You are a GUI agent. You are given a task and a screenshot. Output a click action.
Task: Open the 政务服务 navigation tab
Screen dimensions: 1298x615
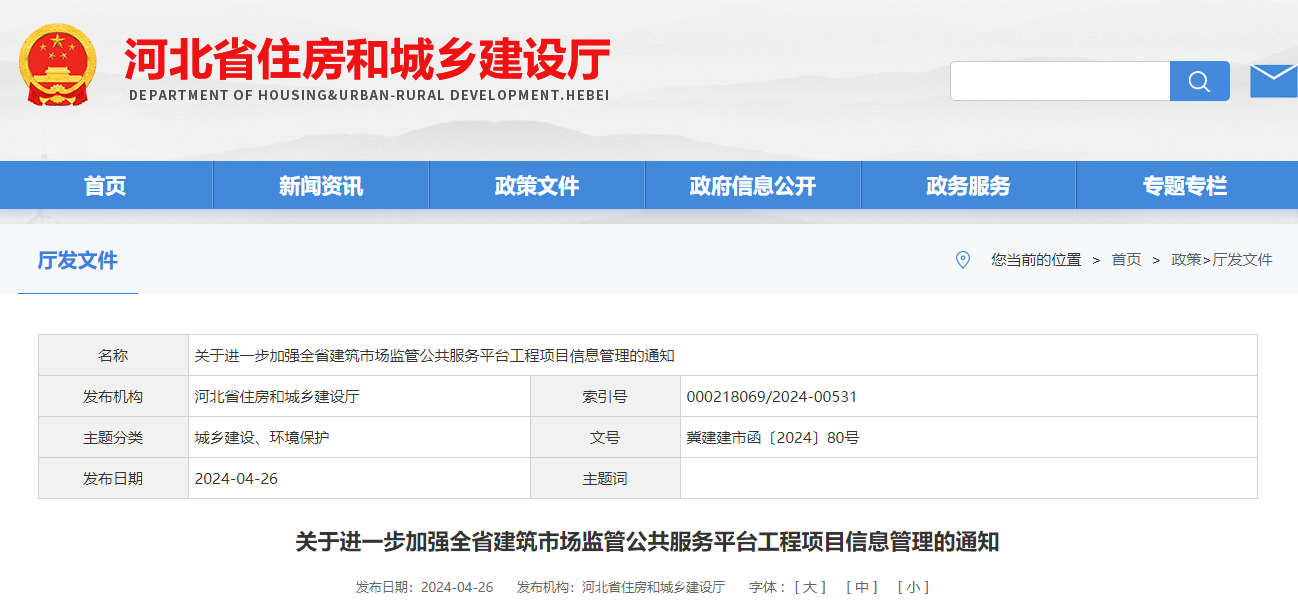point(968,185)
